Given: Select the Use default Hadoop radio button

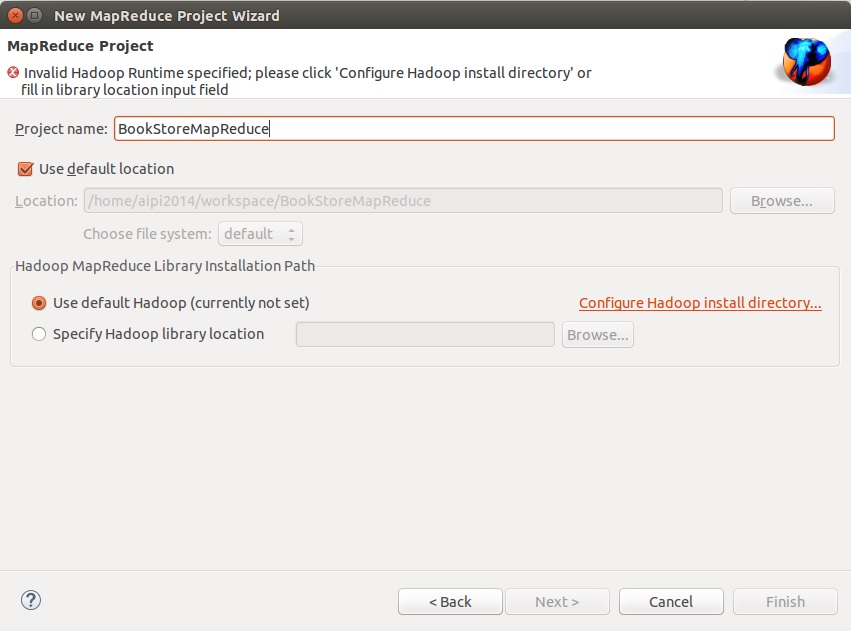Looking at the screenshot, I should 39,303.
